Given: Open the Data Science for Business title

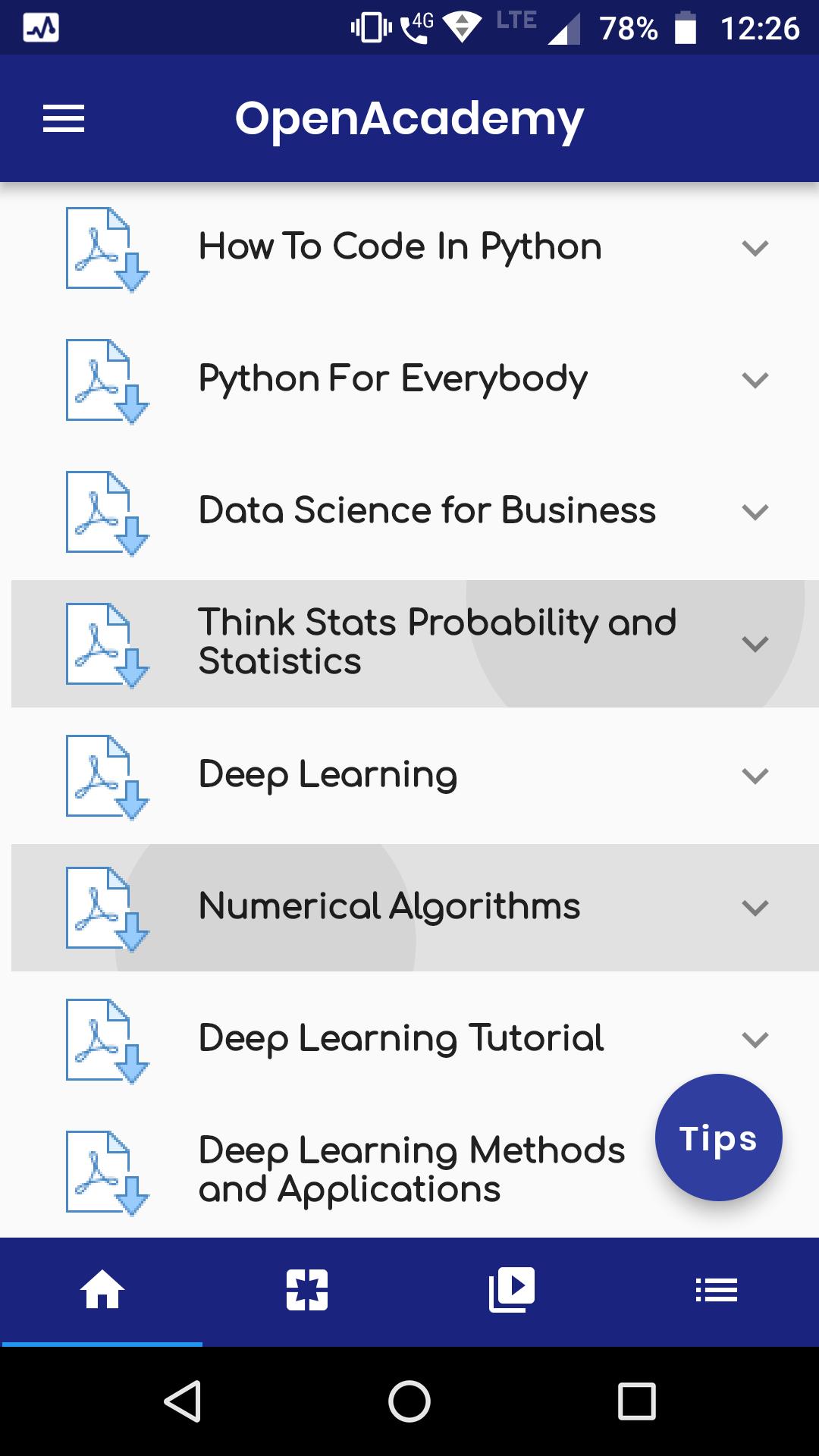Looking at the screenshot, I should click(x=427, y=510).
